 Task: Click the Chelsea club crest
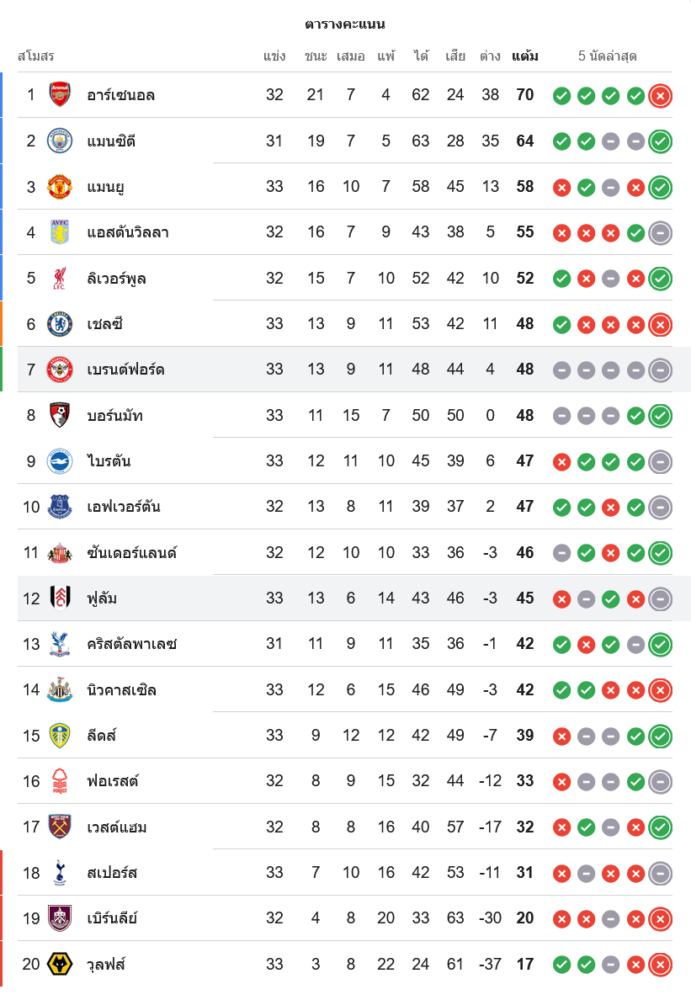(60, 324)
